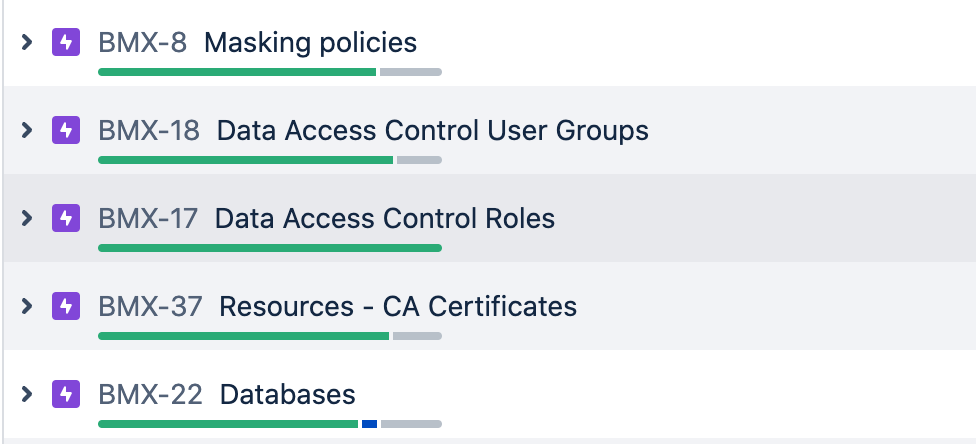This screenshot has width=976, height=444.
Task: Open the BMX-22 issue link
Action: coord(150,394)
